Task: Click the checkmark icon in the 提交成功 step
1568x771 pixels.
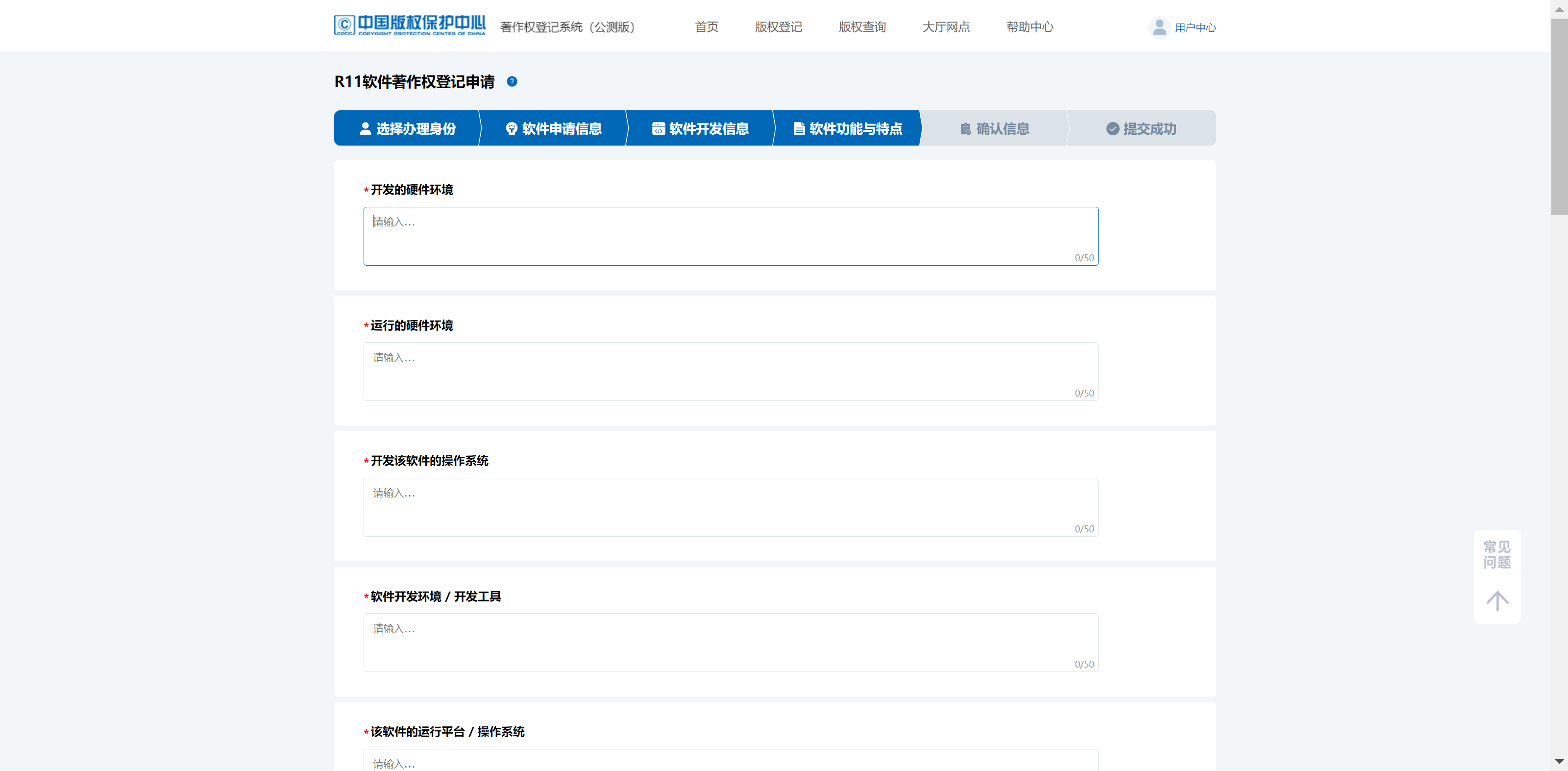Action: pos(1113,128)
